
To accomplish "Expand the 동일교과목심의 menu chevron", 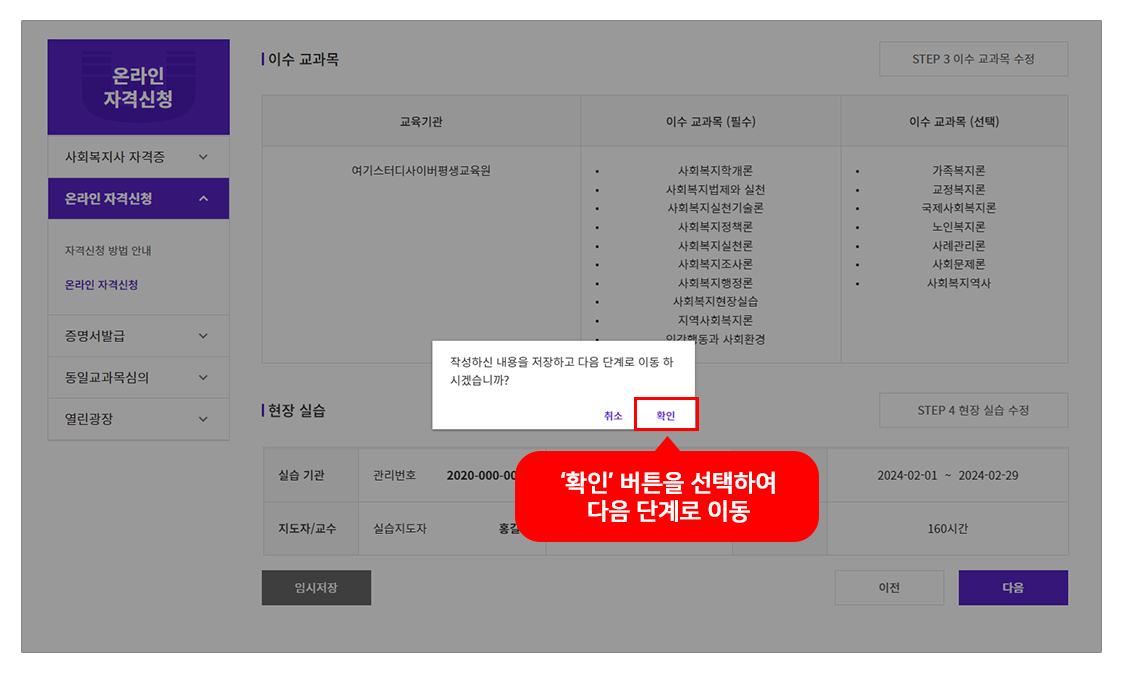I will pos(203,378).
